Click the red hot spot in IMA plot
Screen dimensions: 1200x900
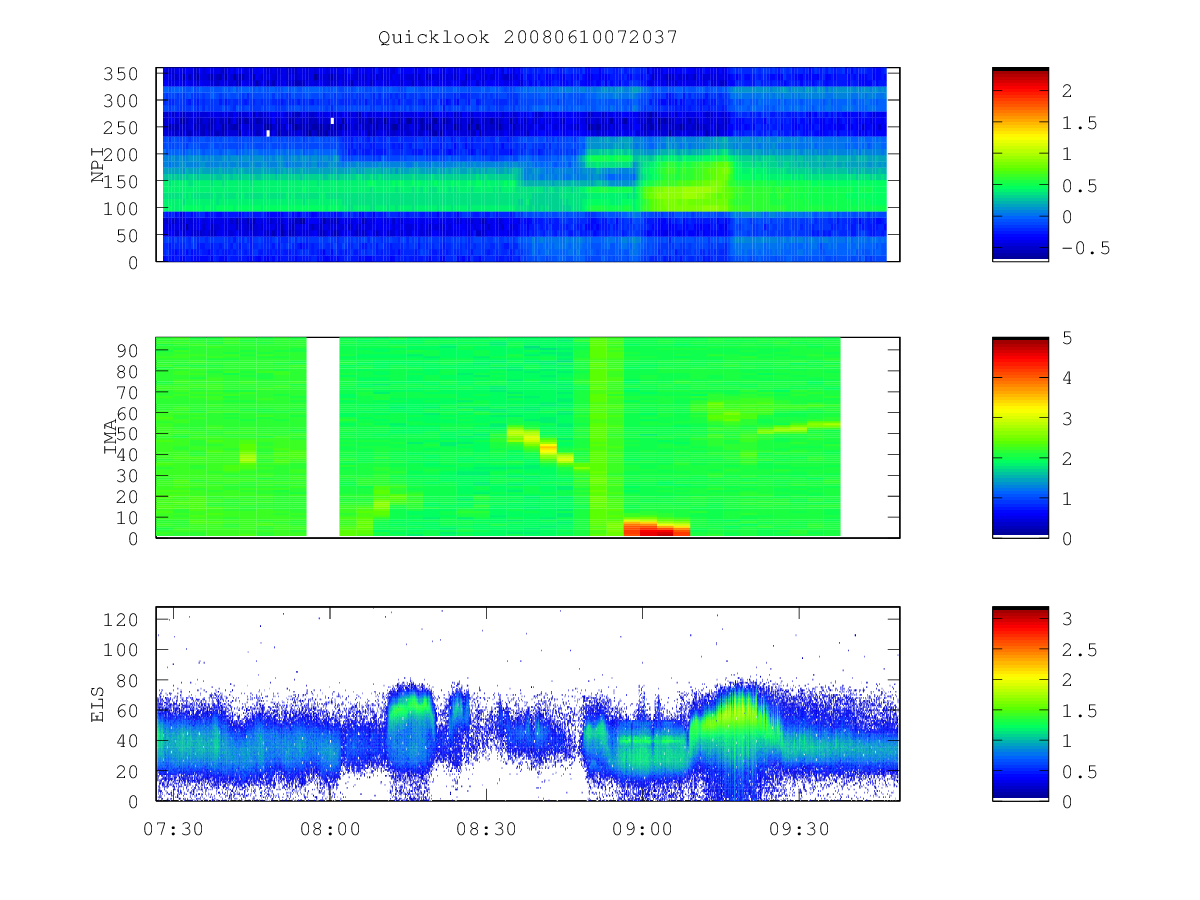point(657,527)
